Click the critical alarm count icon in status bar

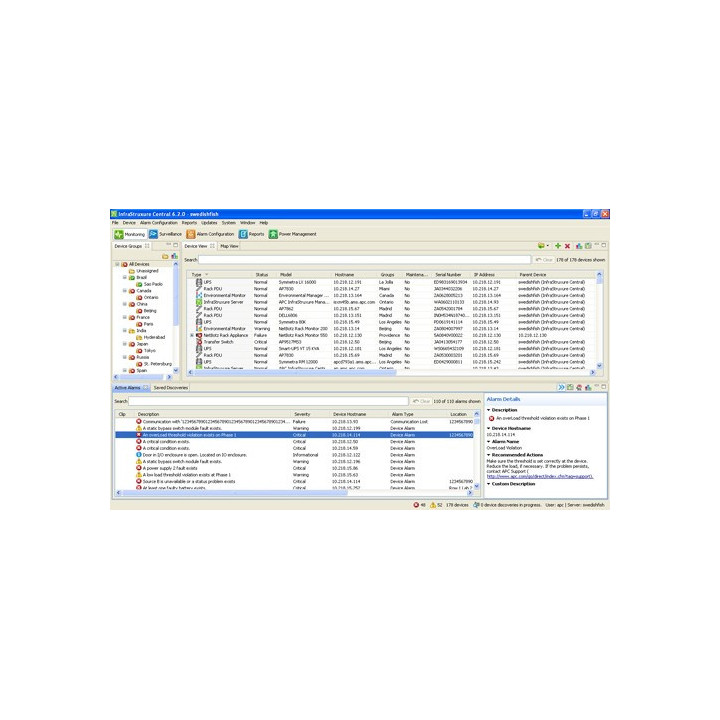tap(416, 505)
